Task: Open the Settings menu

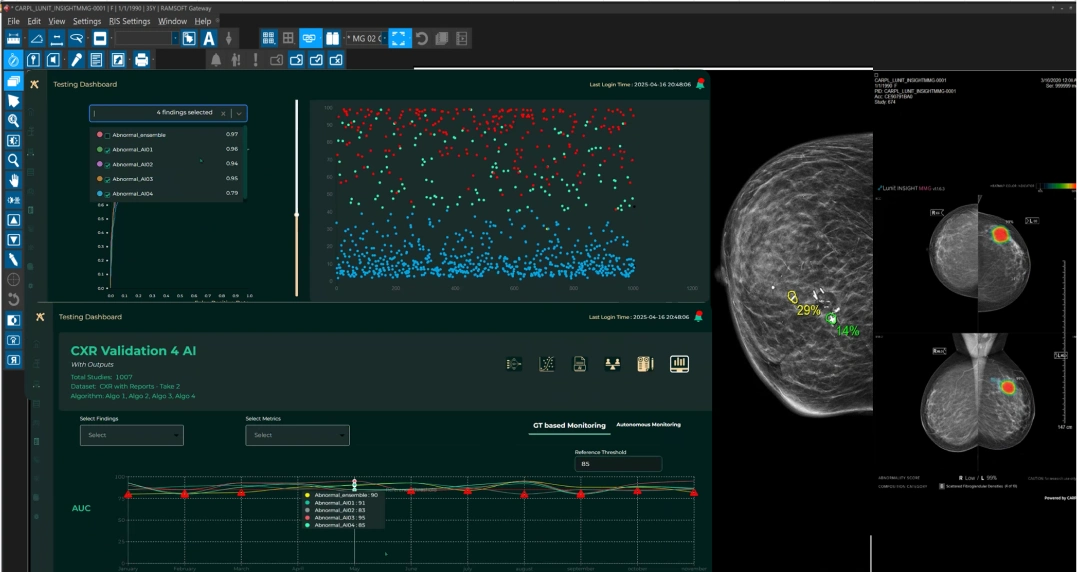Action: [x=87, y=21]
